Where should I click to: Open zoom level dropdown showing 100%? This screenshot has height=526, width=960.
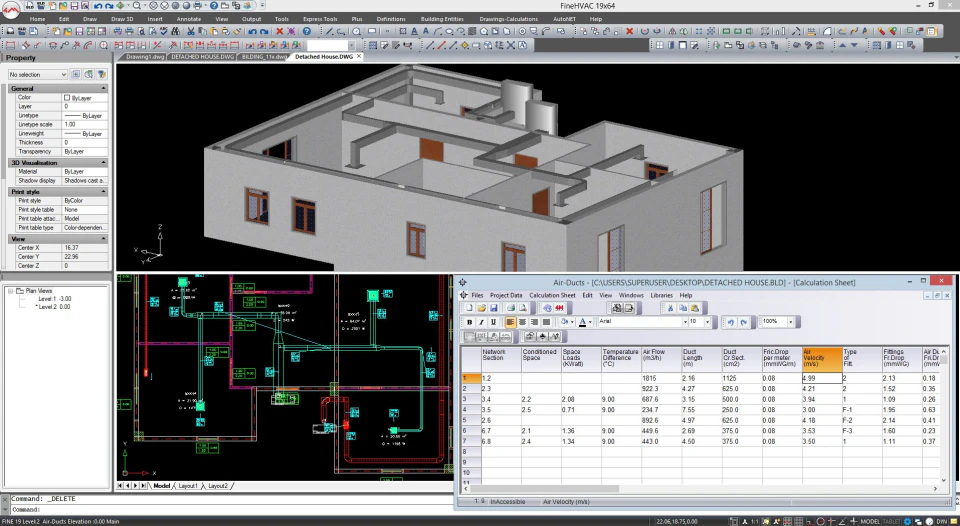pyautogui.click(x=790, y=321)
